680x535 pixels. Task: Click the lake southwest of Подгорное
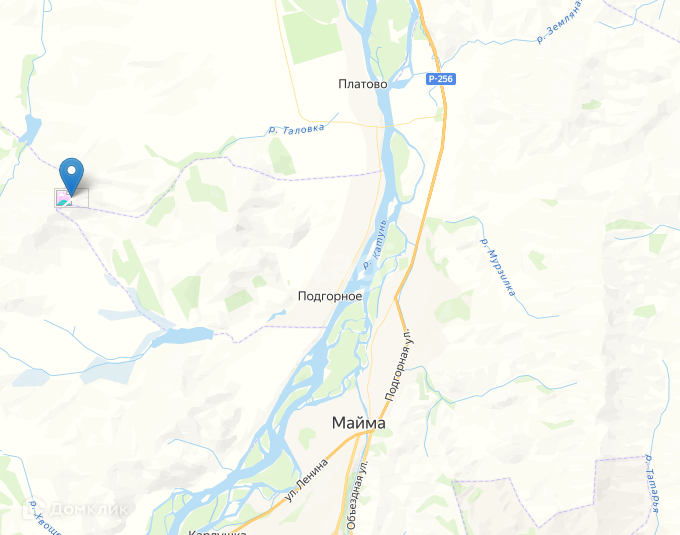[182, 336]
